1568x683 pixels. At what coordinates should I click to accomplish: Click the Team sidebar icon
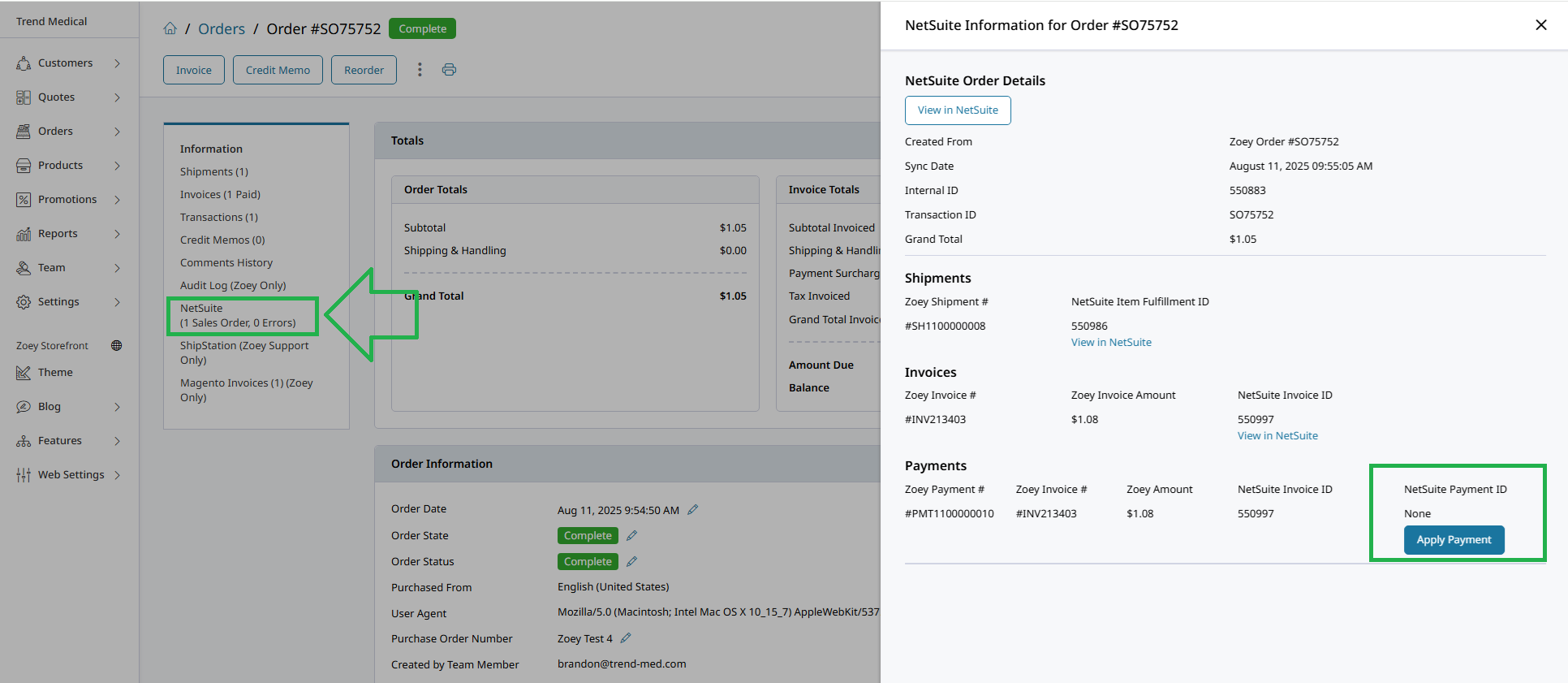(x=24, y=268)
